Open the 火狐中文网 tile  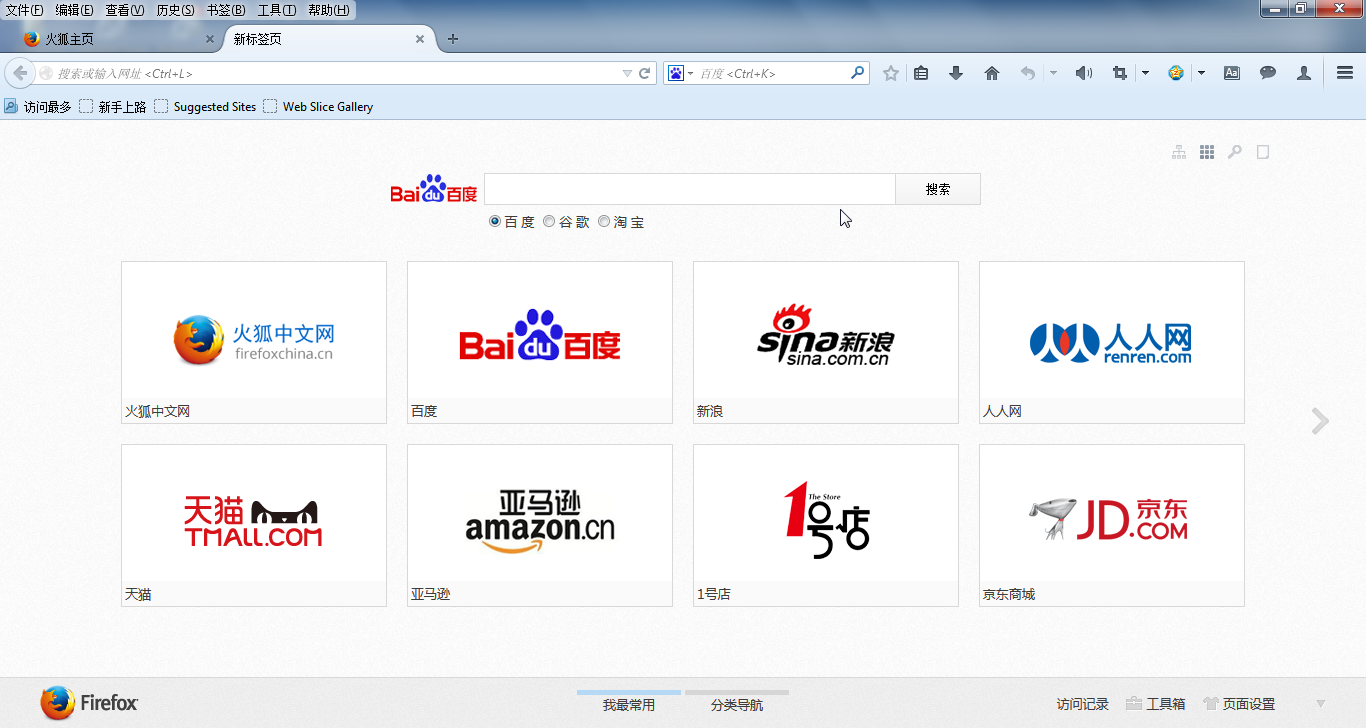(x=254, y=342)
